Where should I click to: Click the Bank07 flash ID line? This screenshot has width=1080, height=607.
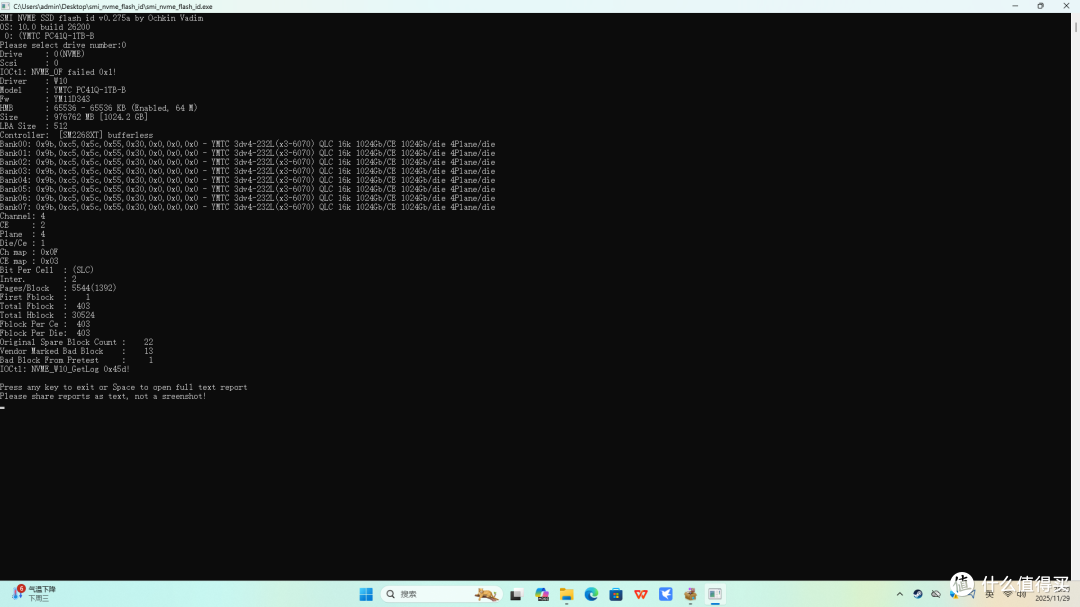(x=247, y=207)
